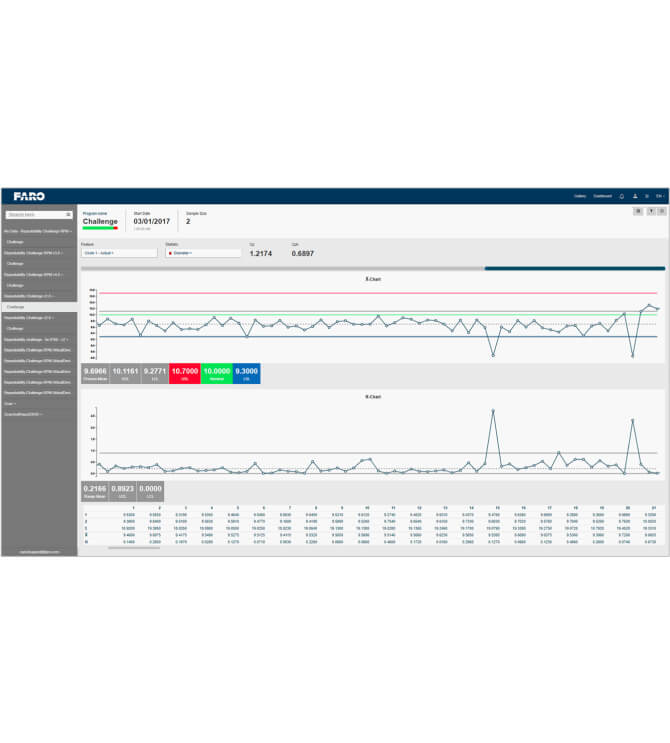
Task: Click the filter icon button
Action: point(650,211)
